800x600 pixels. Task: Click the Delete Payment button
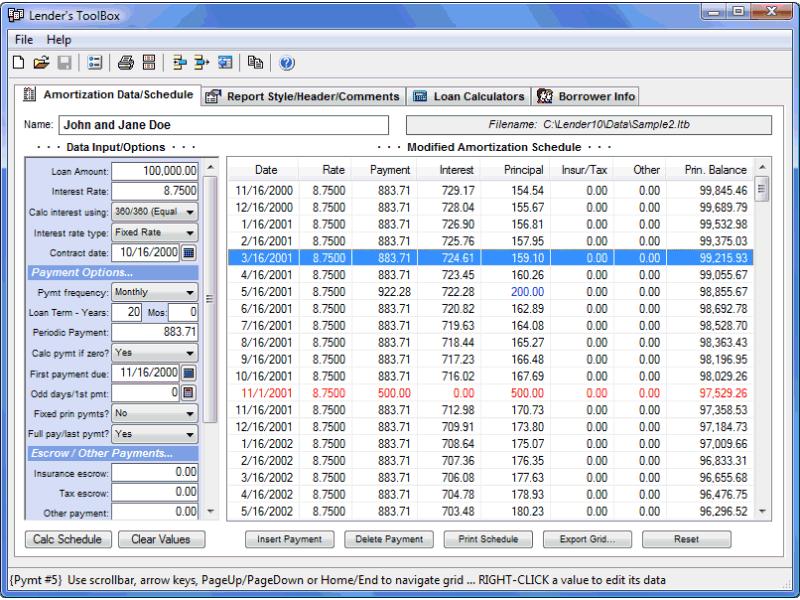[x=389, y=539]
